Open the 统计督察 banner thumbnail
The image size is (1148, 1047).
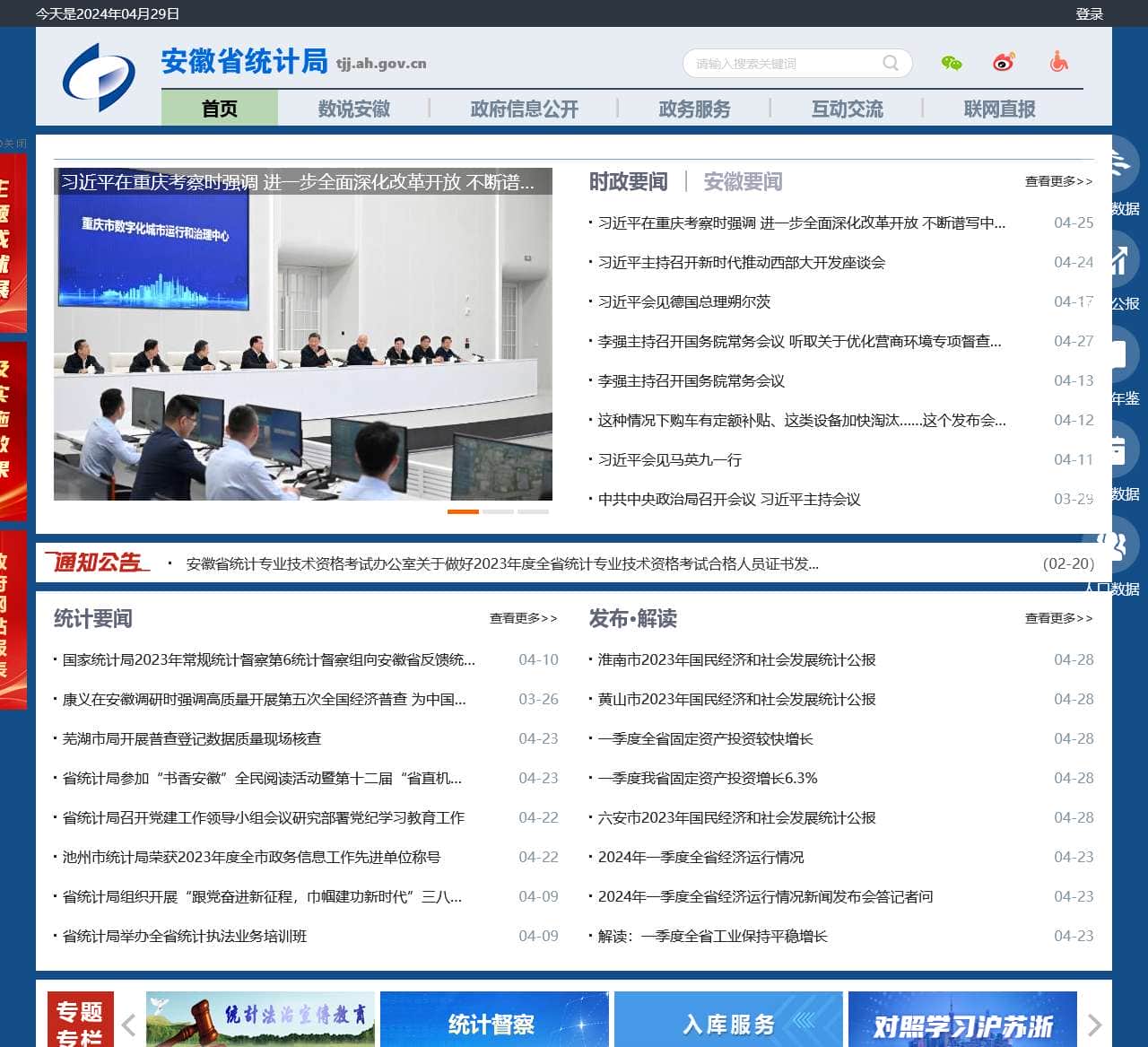pyautogui.click(x=494, y=1020)
